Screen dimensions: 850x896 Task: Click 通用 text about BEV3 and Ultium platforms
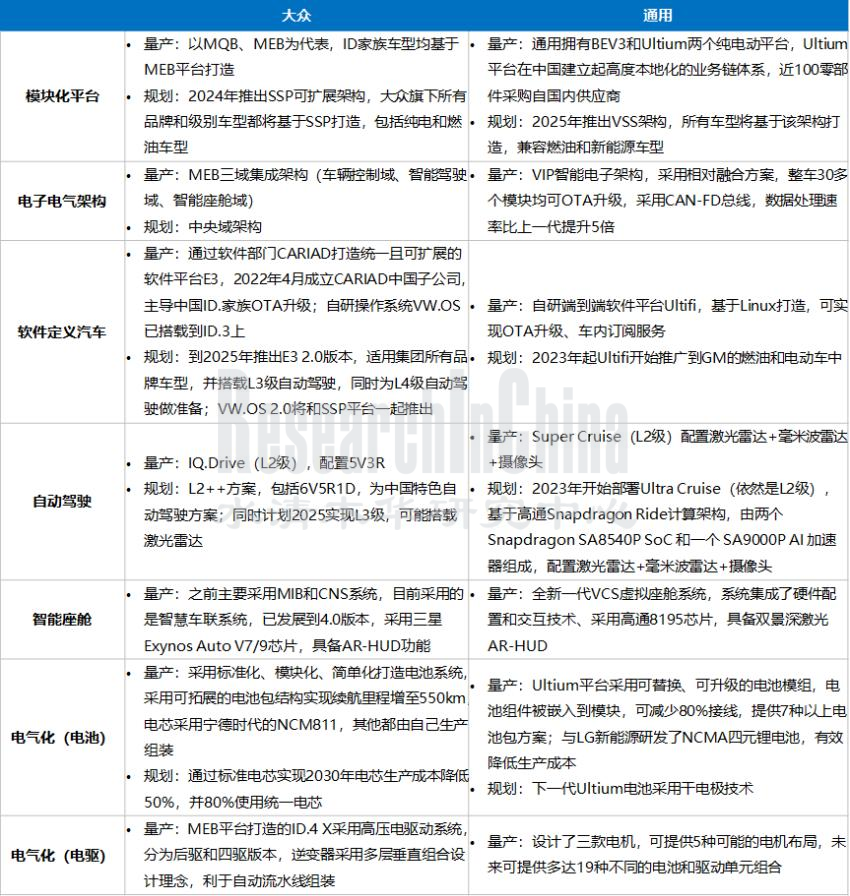click(667, 70)
